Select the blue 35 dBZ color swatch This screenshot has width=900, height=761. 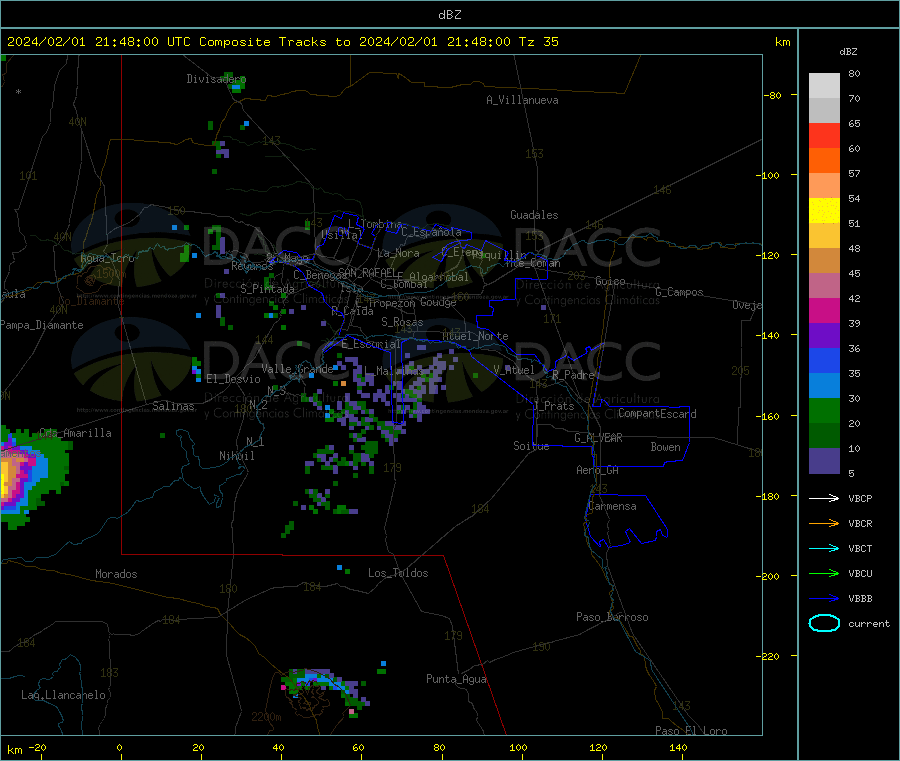click(824, 360)
